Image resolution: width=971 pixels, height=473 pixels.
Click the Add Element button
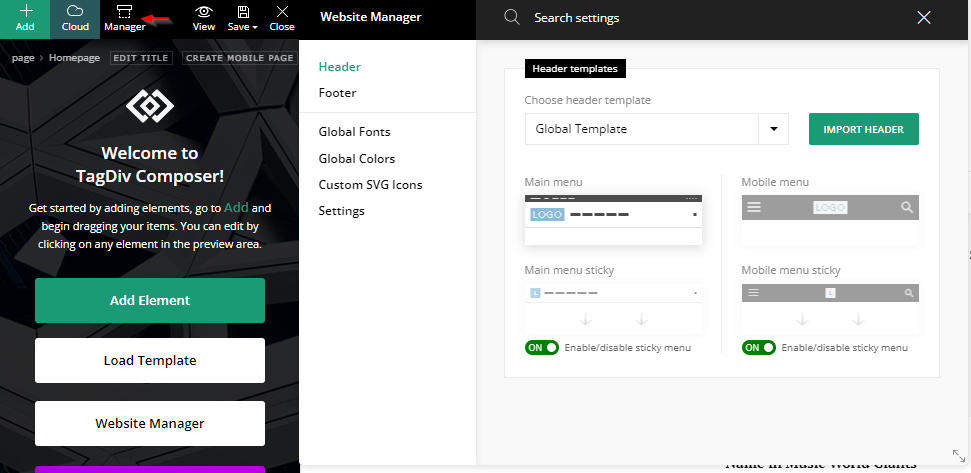[x=150, y=300]
